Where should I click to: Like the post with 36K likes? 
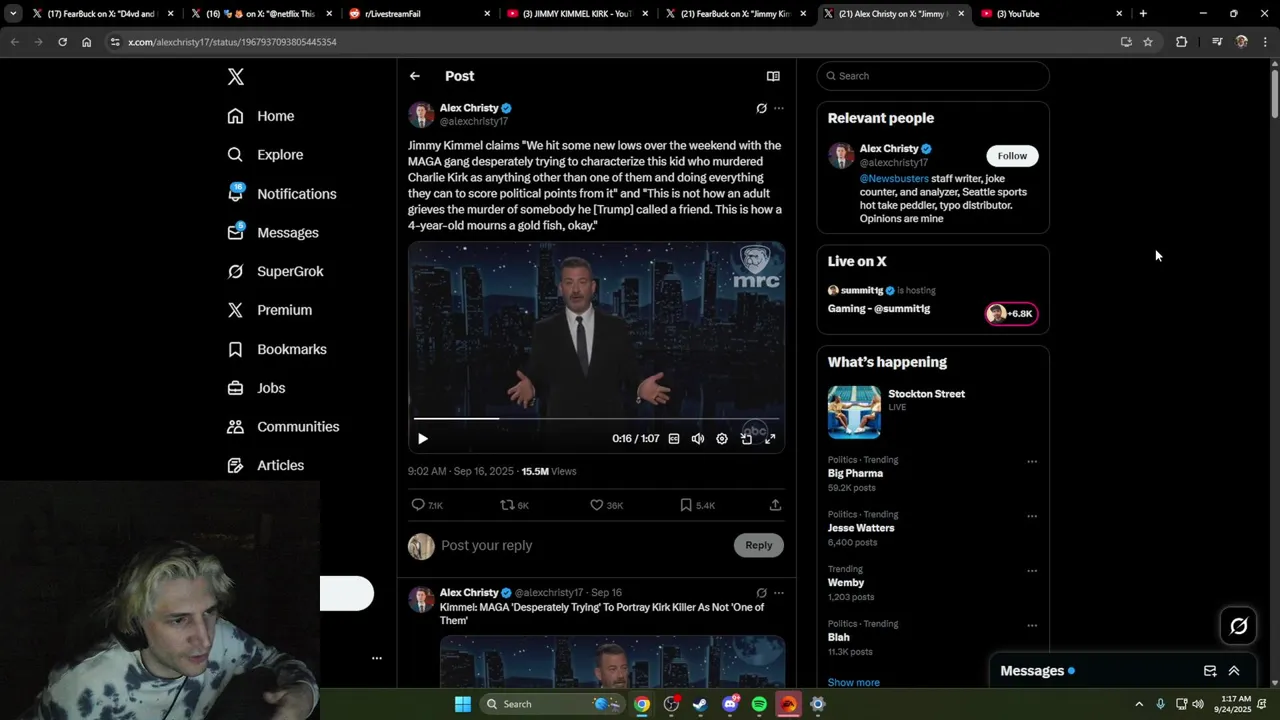[606, 505]
